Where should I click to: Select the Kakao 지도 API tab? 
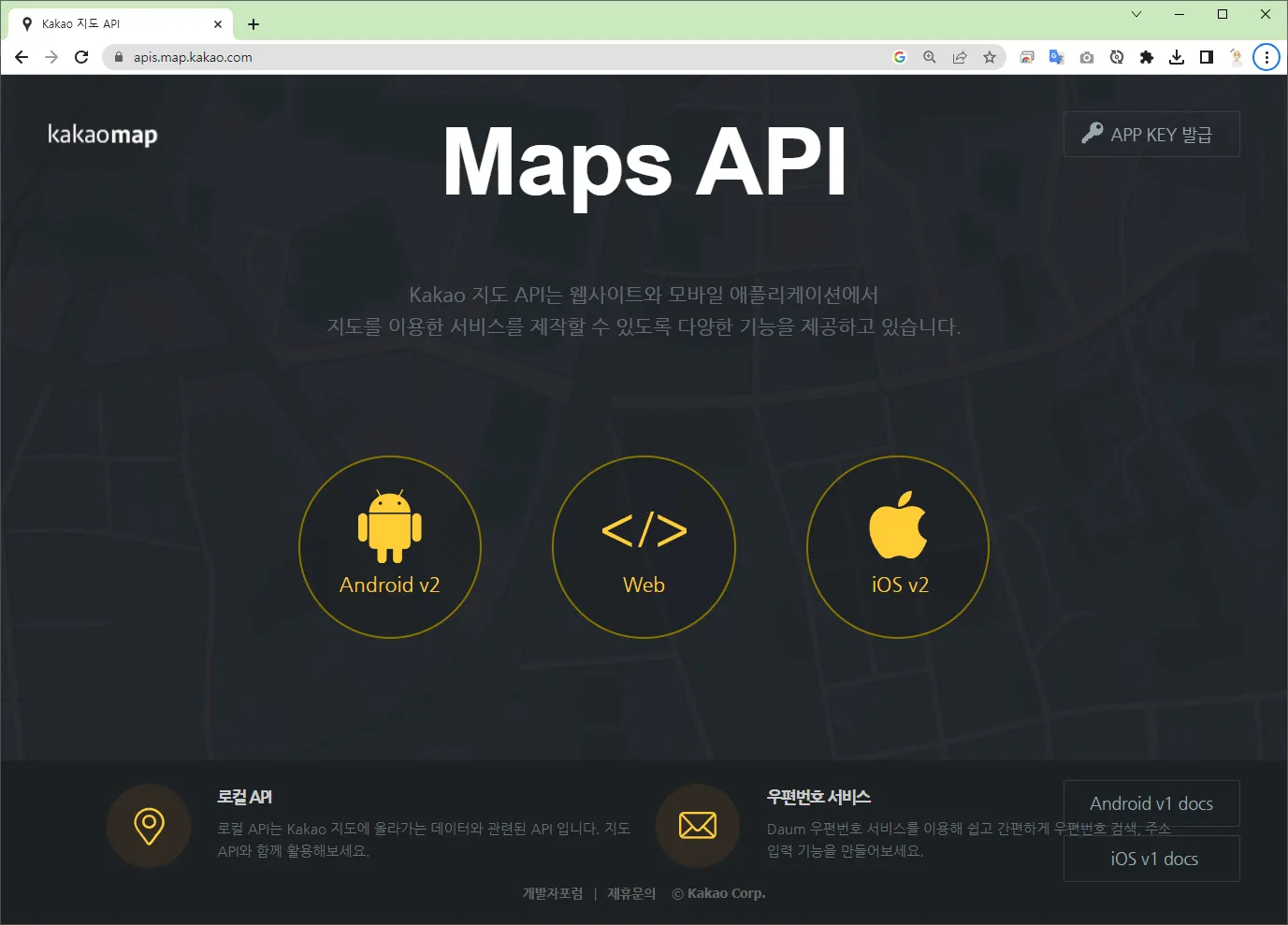coord(122,24)
